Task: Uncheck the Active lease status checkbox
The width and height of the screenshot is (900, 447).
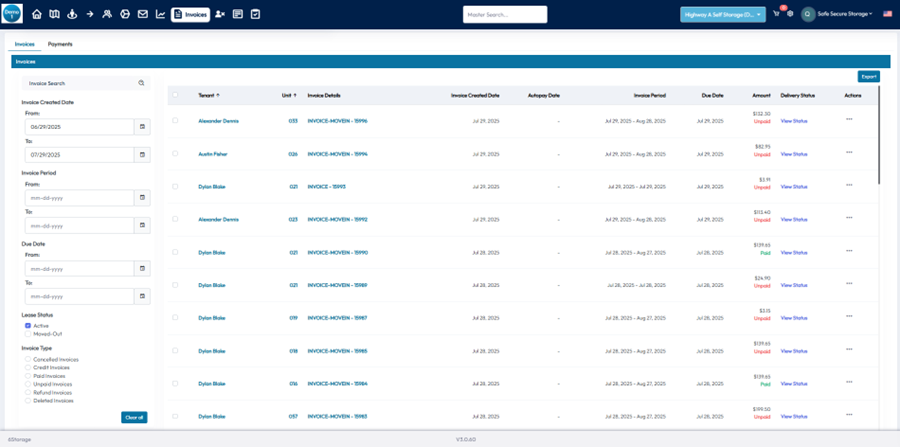Action: [28, 325]
